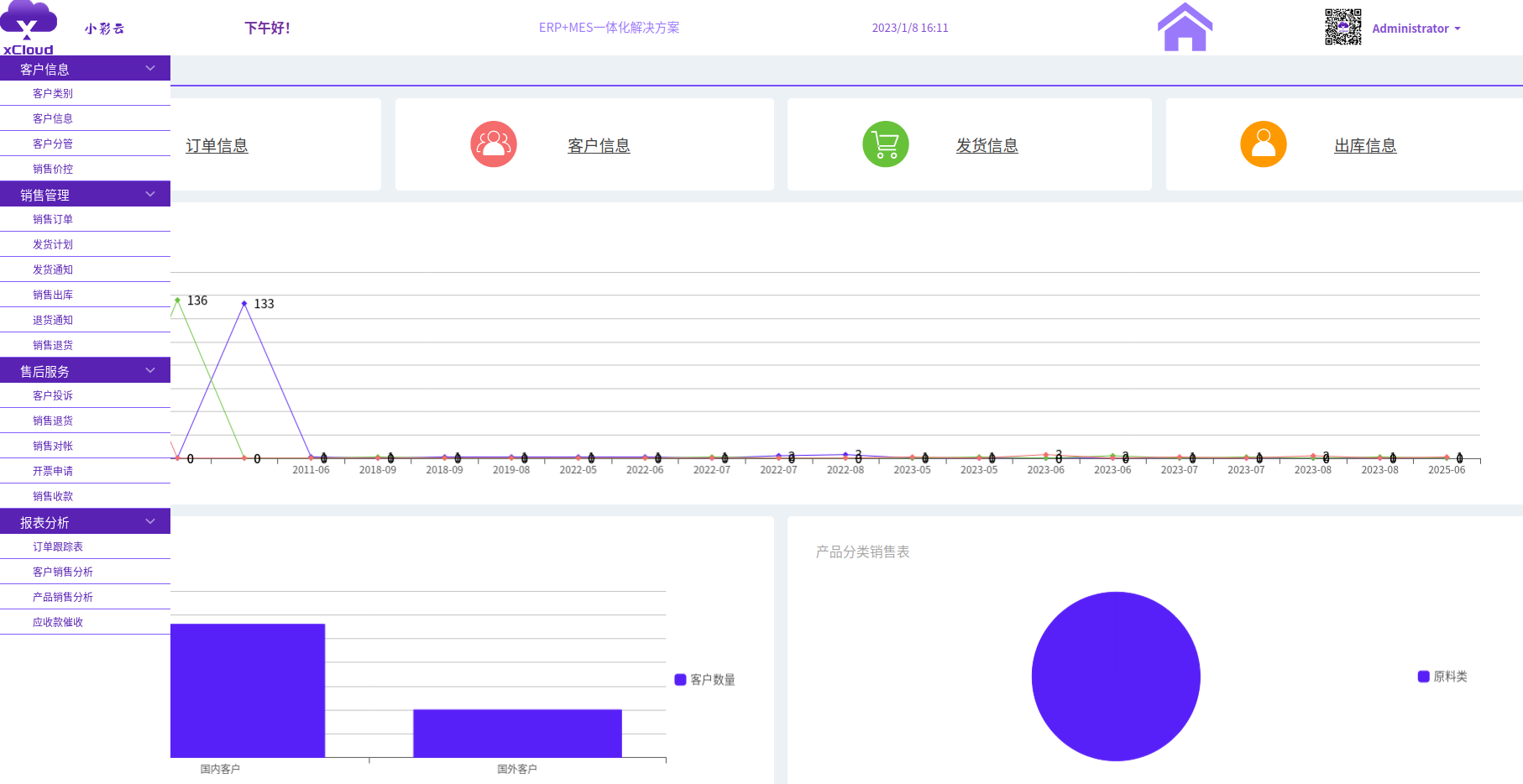Click the purple pie chart
Viewport: 1523px width, 784px height.
pyautogui.click(x=1116, y=677)
